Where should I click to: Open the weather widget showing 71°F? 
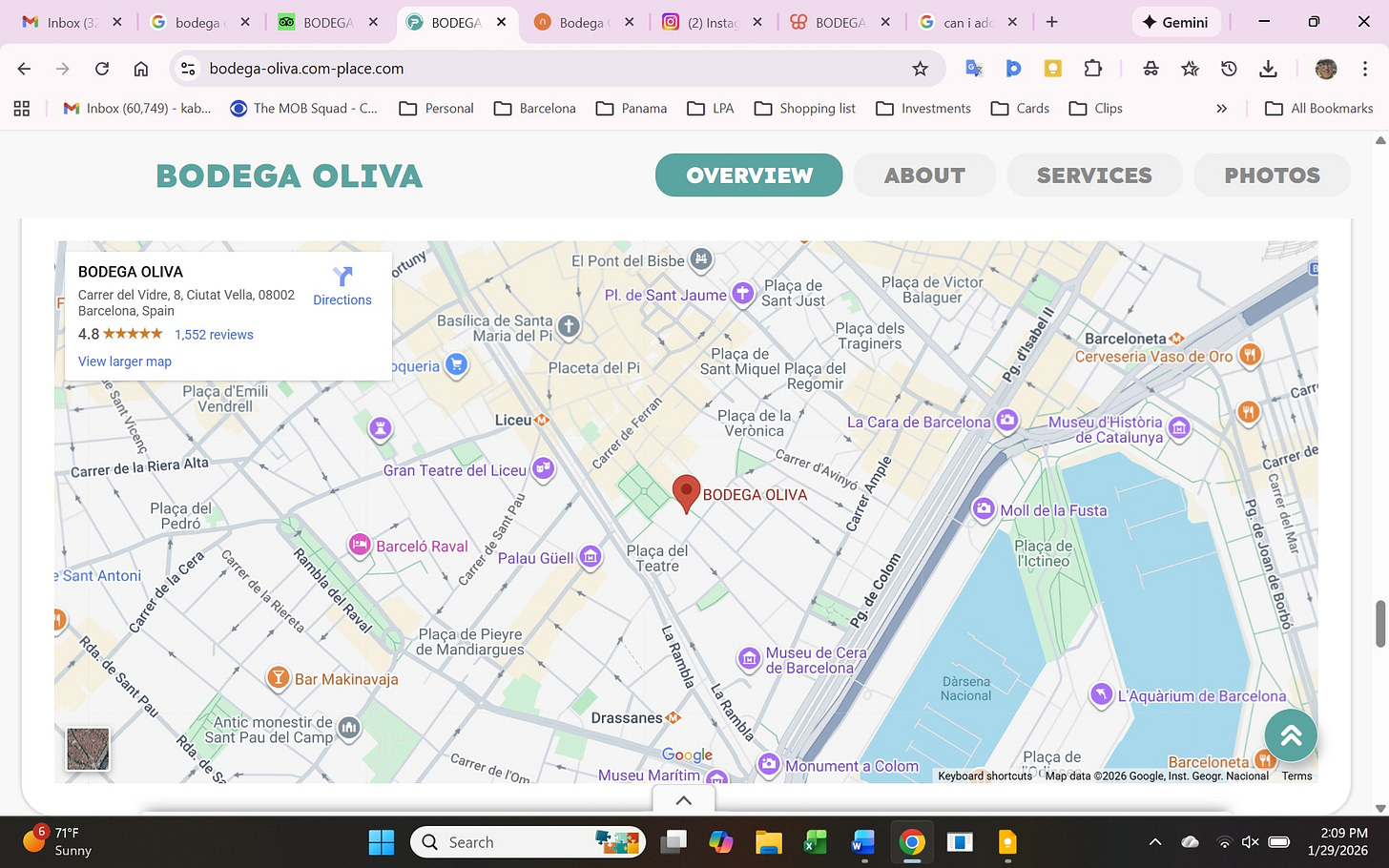point(57,841)
